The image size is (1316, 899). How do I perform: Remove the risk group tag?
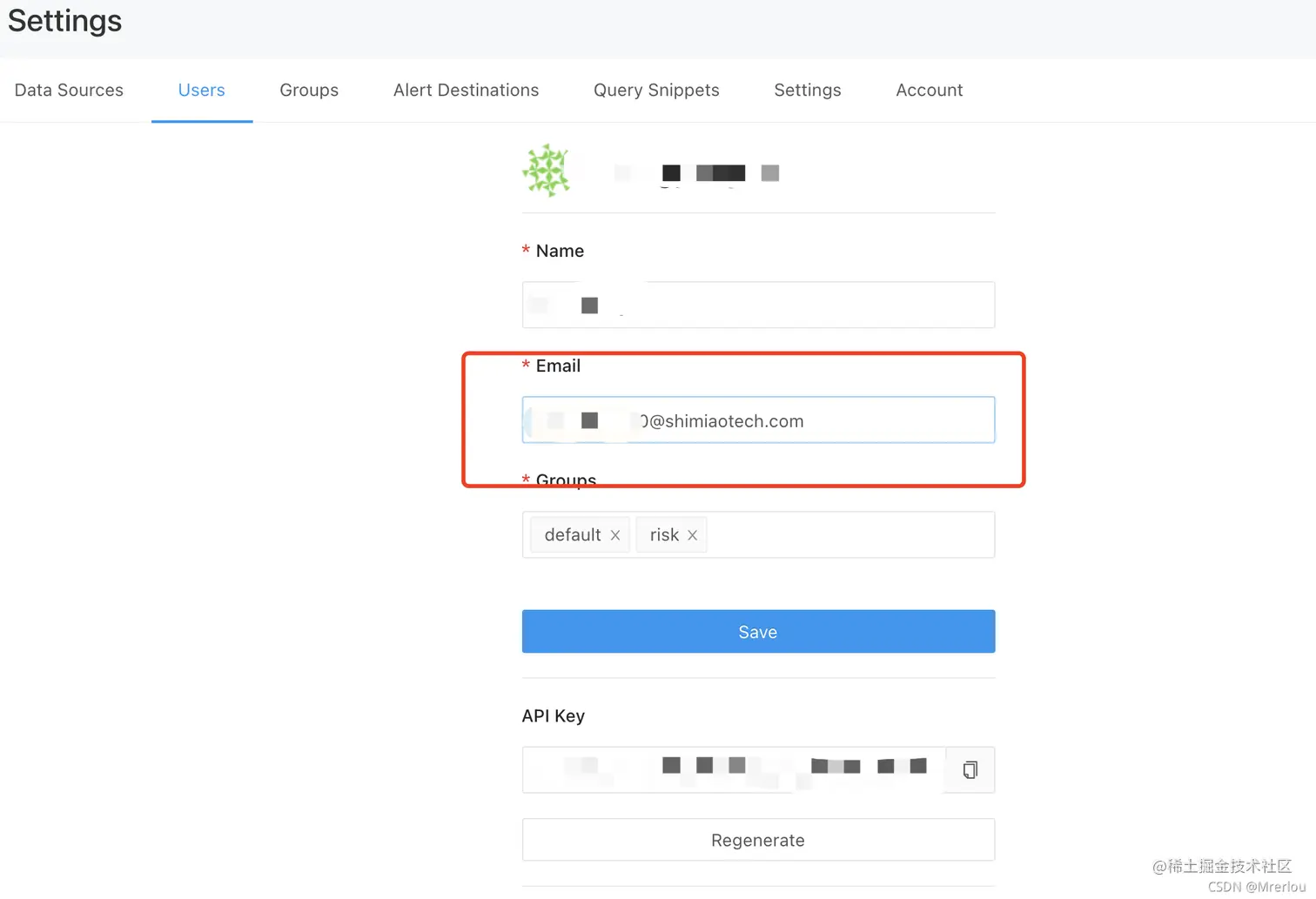pyautogui.click(x=693, y=535)
